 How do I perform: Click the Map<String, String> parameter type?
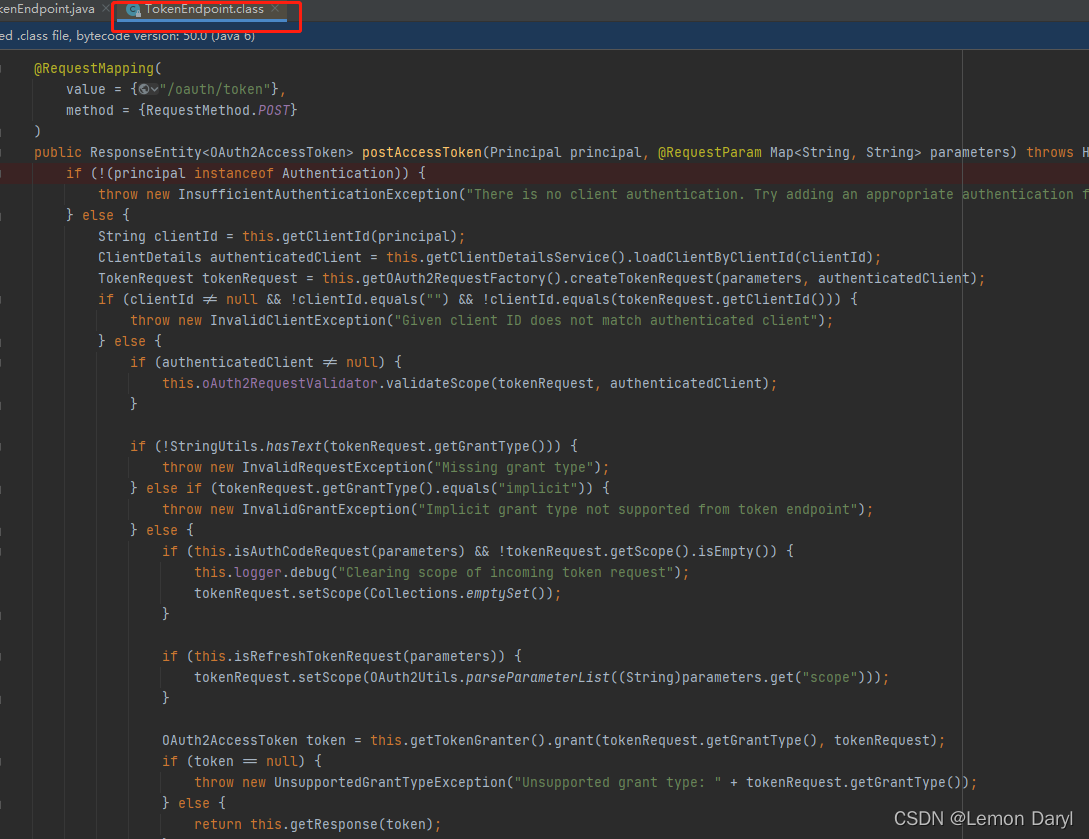(845, 152)
